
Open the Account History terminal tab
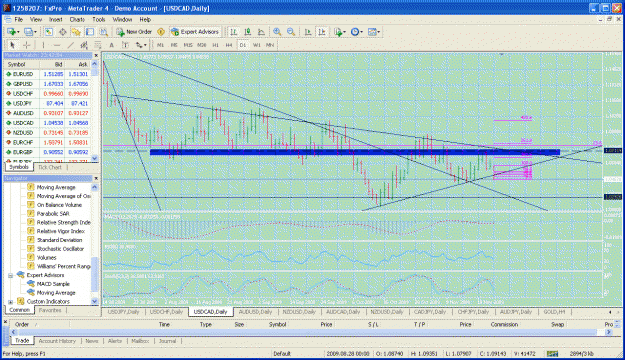tap(57, 341)
